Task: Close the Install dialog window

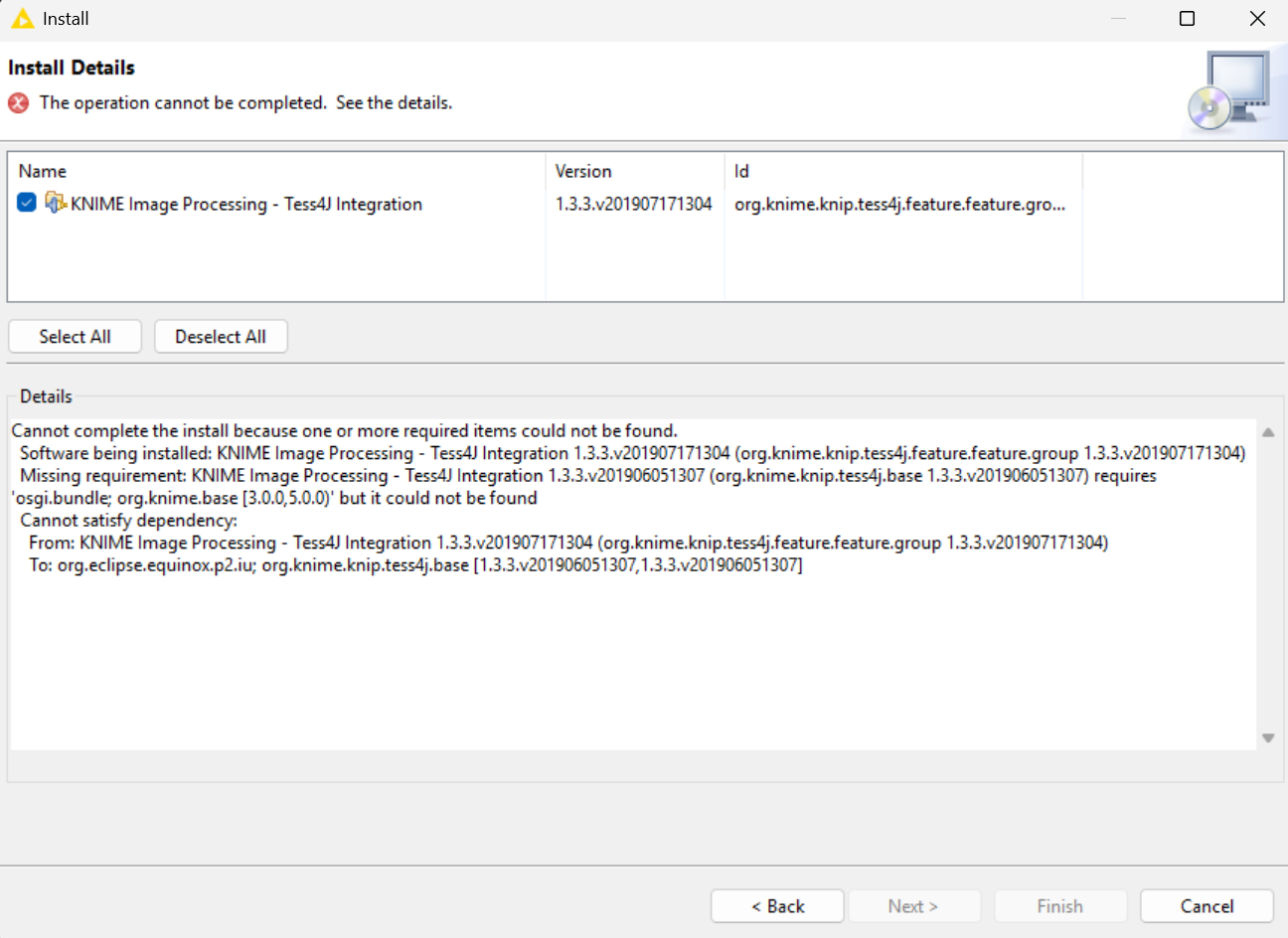Action: click(1257, 19)
